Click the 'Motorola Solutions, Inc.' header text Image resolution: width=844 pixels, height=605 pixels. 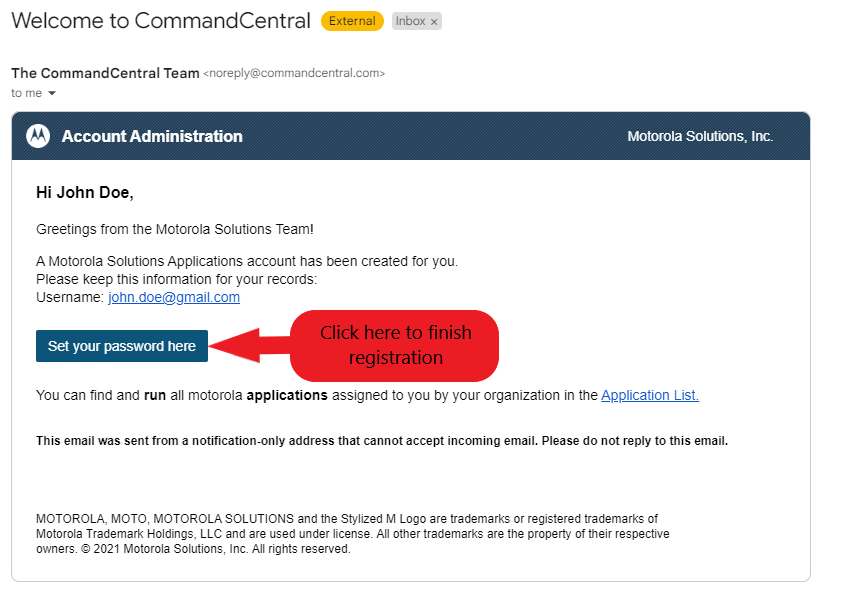coord(700,136)
